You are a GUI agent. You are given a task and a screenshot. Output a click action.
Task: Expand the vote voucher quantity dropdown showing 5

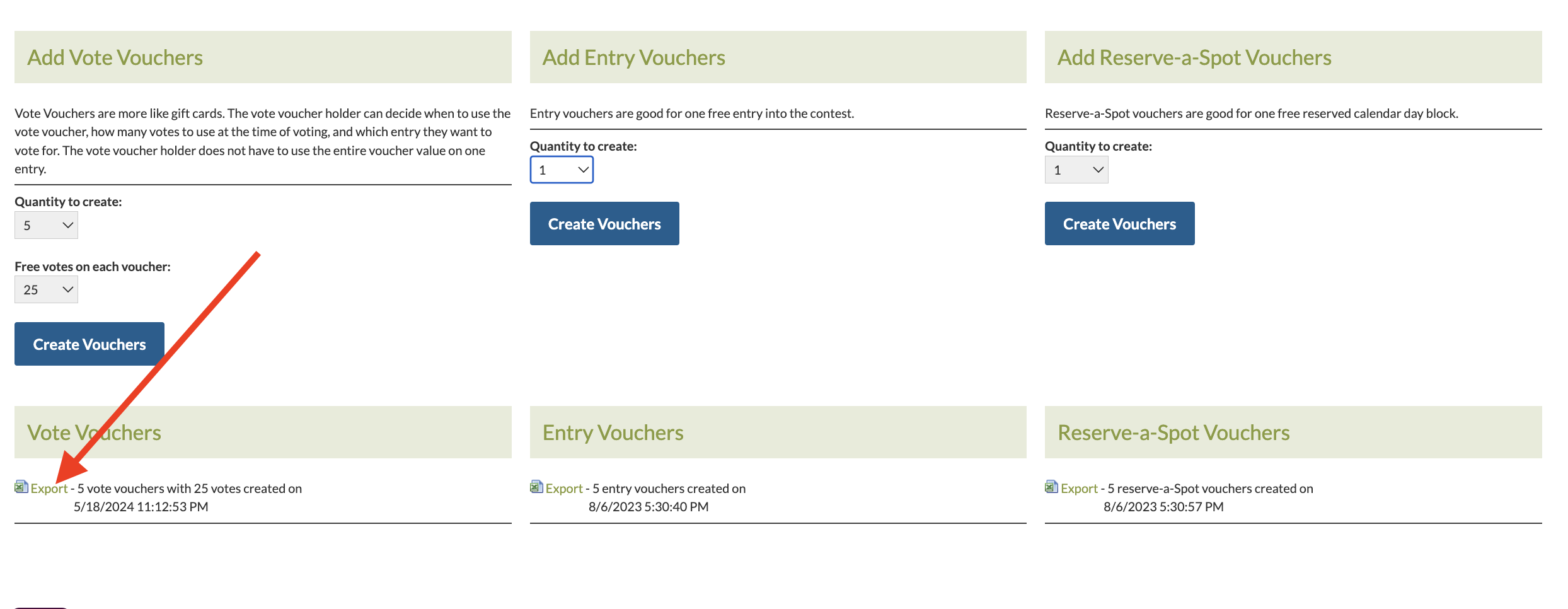(x=46, y=226)
